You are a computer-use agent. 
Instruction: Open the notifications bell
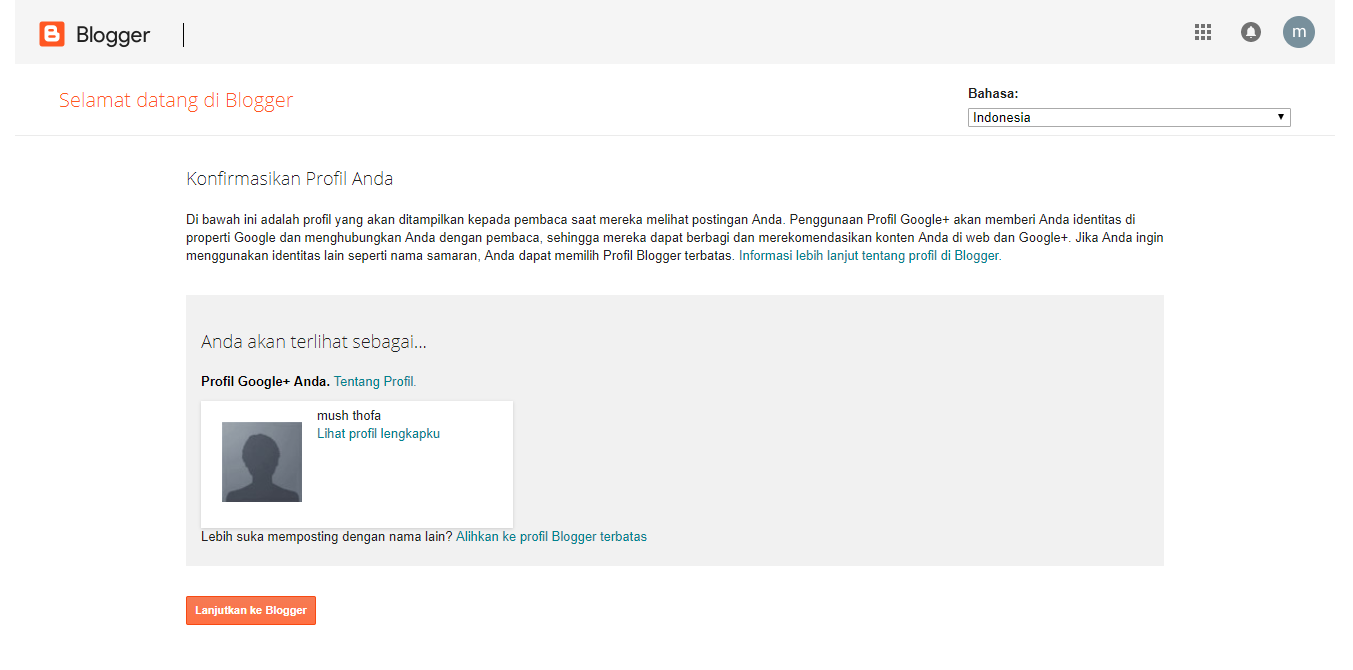1251,32
